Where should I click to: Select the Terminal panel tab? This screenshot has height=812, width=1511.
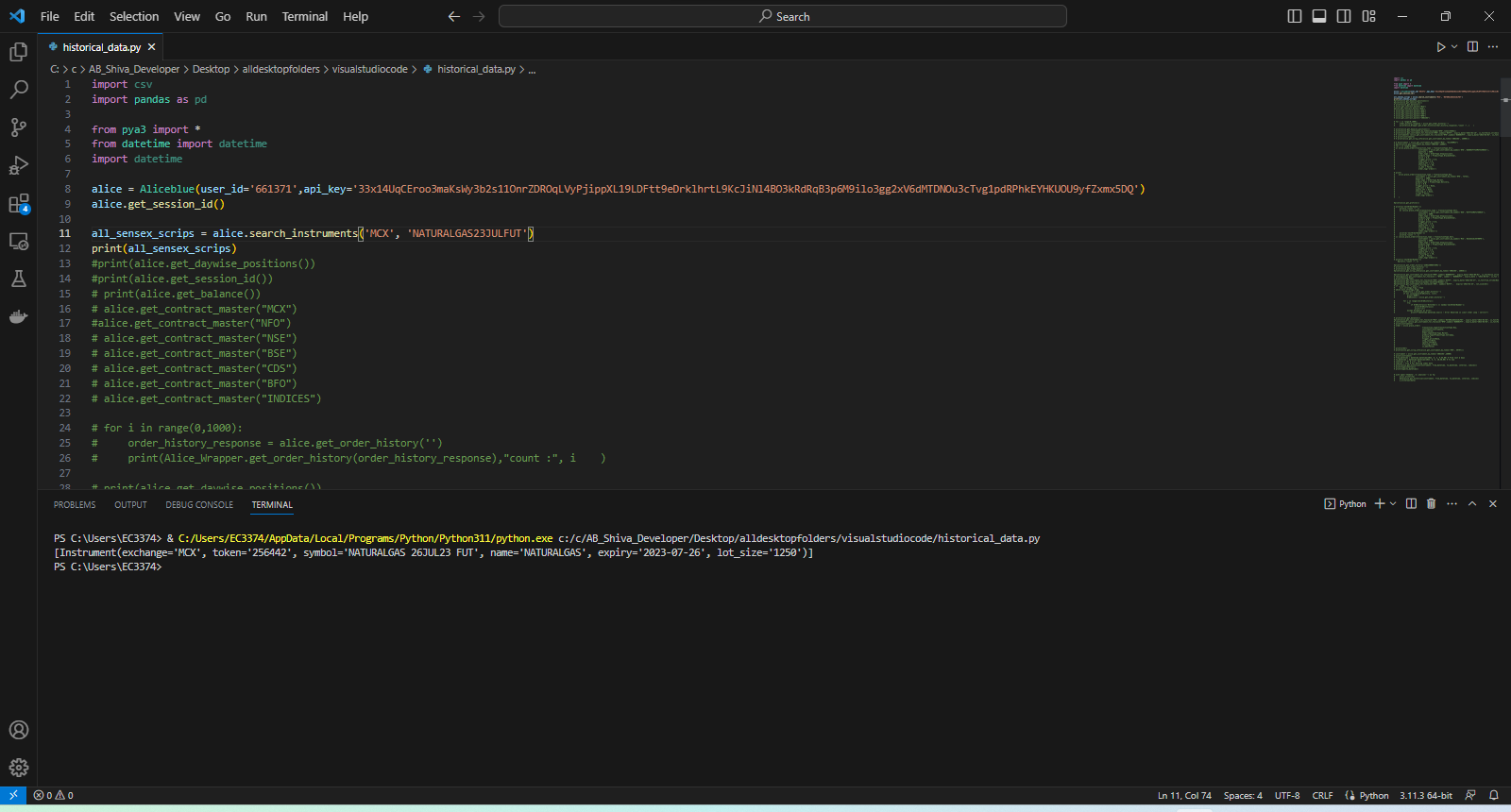pyautogui.click(x=272, y=505)
